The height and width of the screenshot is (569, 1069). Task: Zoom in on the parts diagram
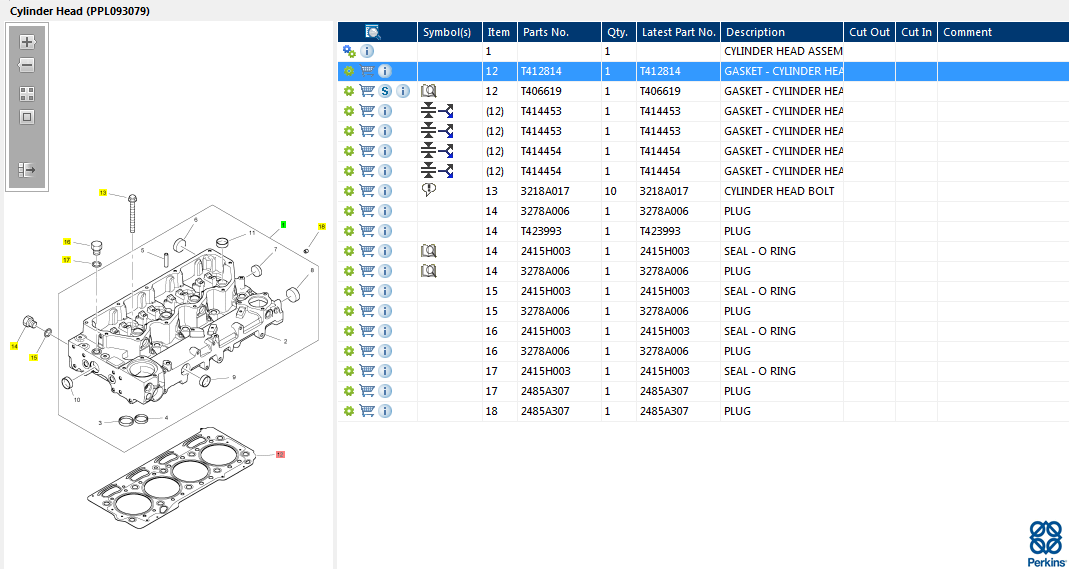[x=27, y=42]
